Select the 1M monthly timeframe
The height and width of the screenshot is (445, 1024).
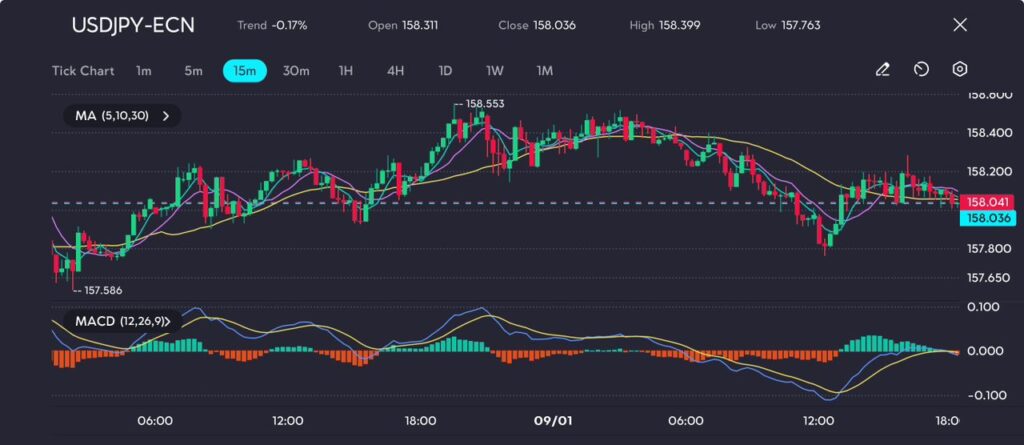(545, 71)
